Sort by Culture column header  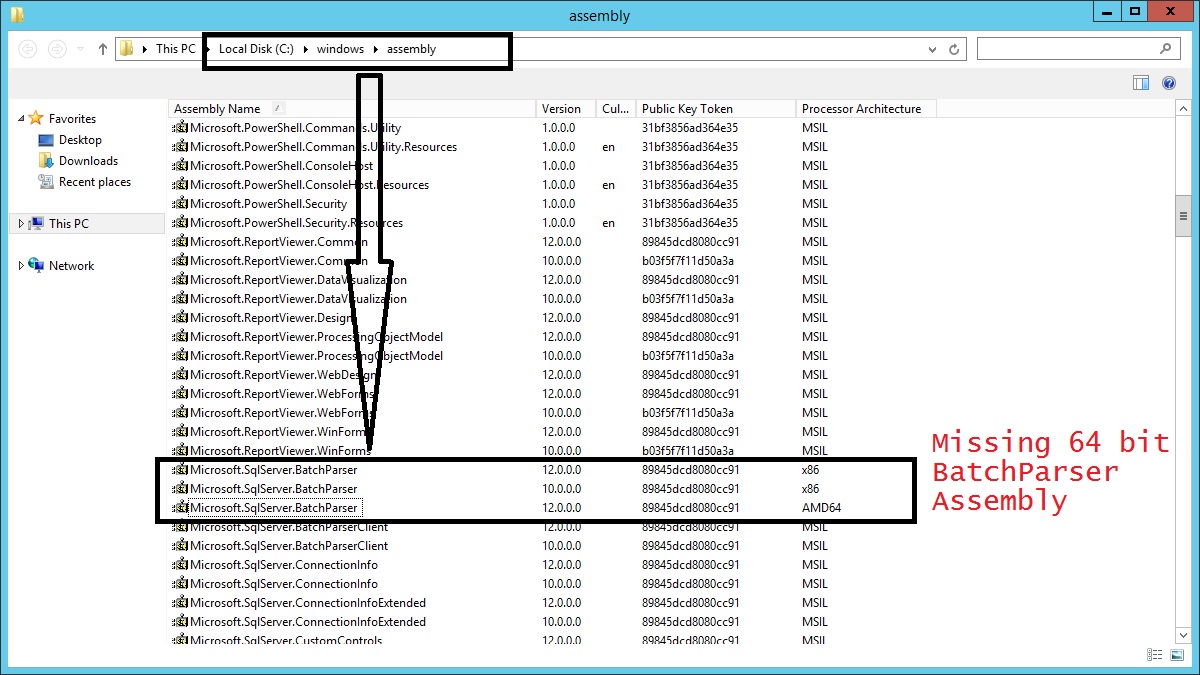tap(616, 109)
